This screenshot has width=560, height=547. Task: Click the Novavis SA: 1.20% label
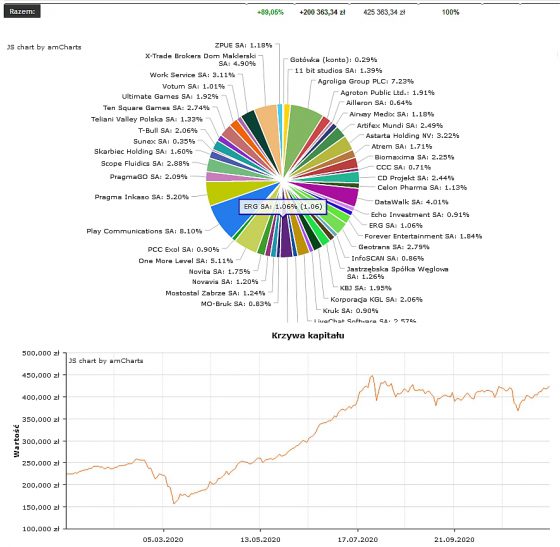225,282
